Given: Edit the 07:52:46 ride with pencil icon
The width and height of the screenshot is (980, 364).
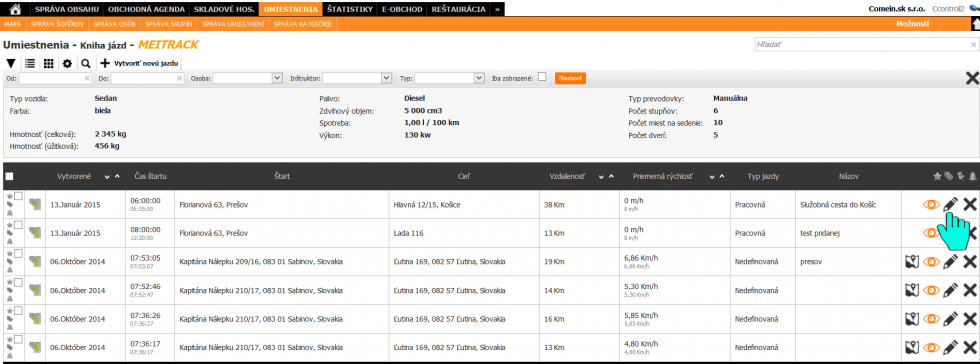Looking at the screenshot, I should click(x=950, y=290).
